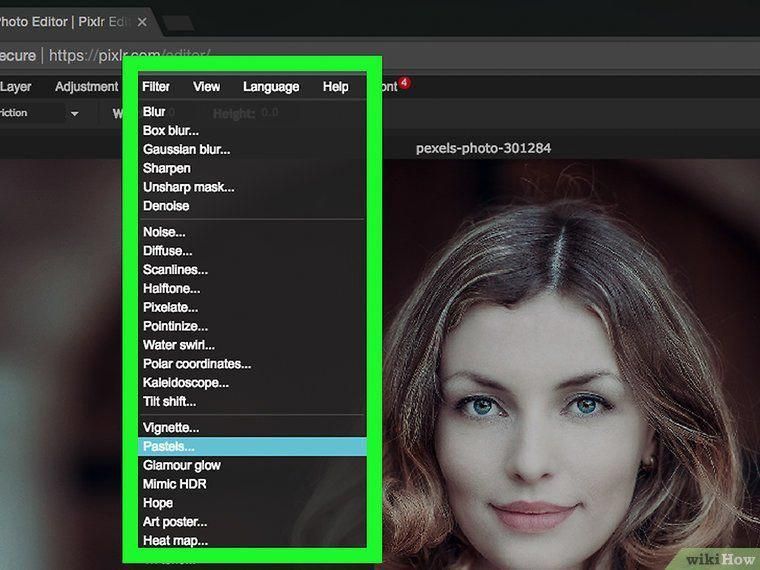Select Water swirl... filter
Screen dimensions: 760x570
[x=252, y=345]
